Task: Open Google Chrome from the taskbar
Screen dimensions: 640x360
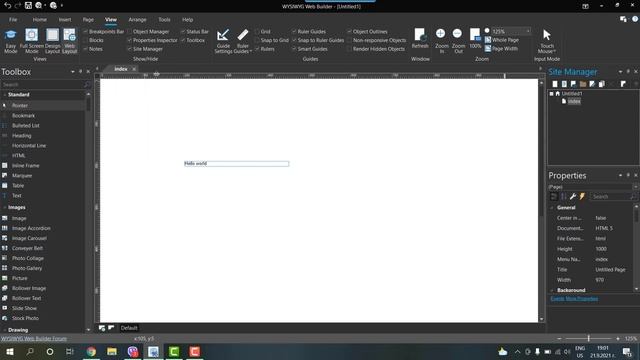Action: (91, 351)
